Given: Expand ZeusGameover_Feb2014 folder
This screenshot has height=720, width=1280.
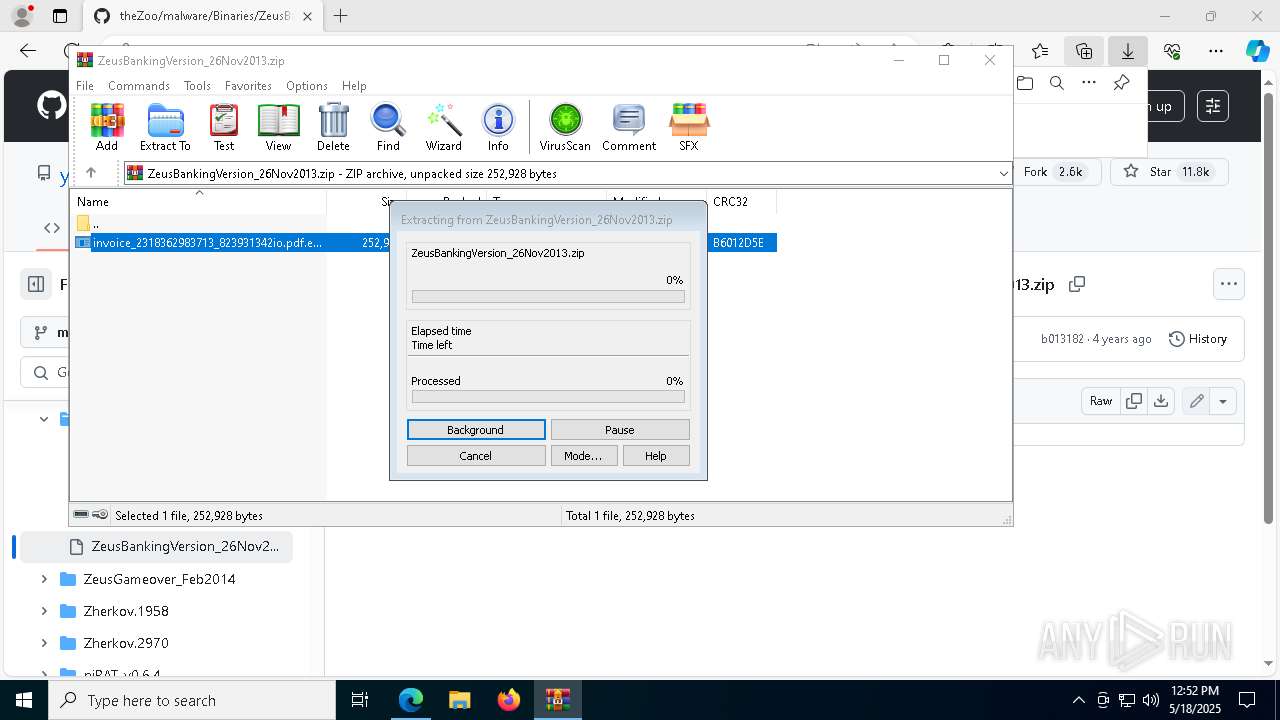Looking at the screenshot, I should click(44, 579).
